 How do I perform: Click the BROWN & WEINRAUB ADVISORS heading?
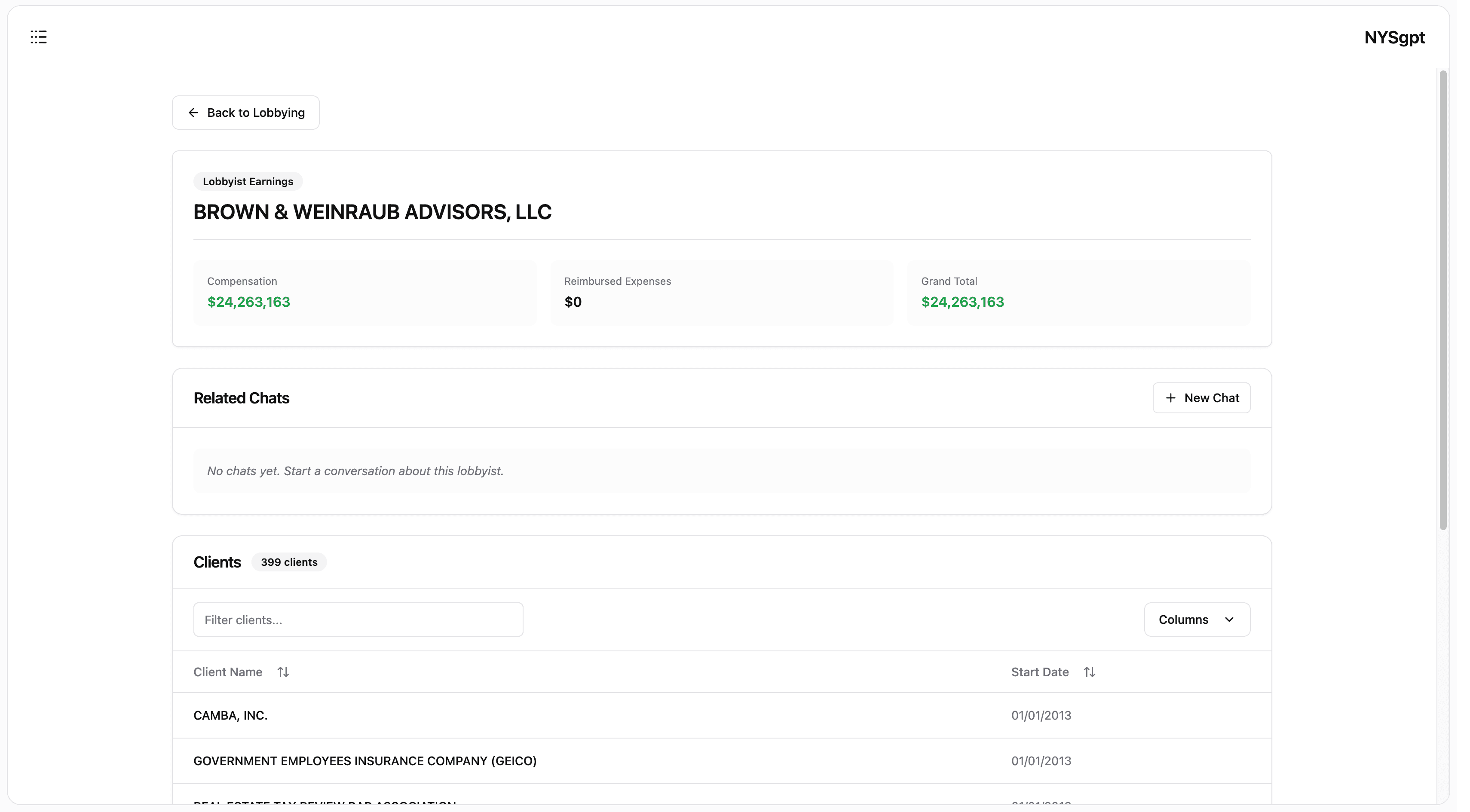pos(372,211)
